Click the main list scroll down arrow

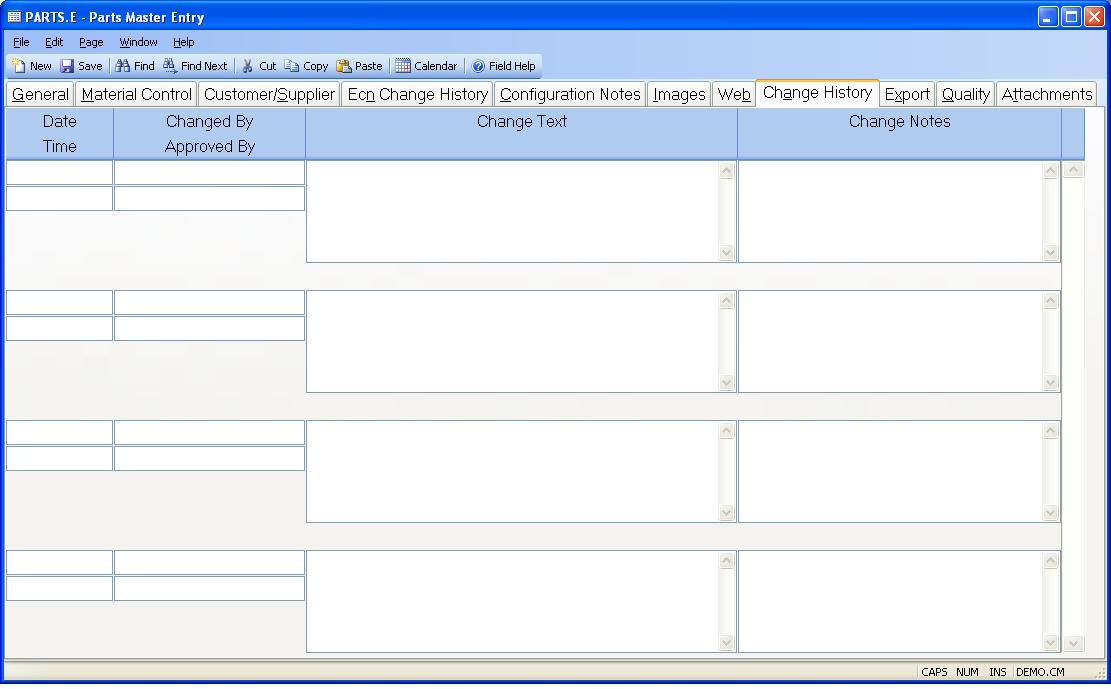pyautogui.click(x=1073, y=644)
